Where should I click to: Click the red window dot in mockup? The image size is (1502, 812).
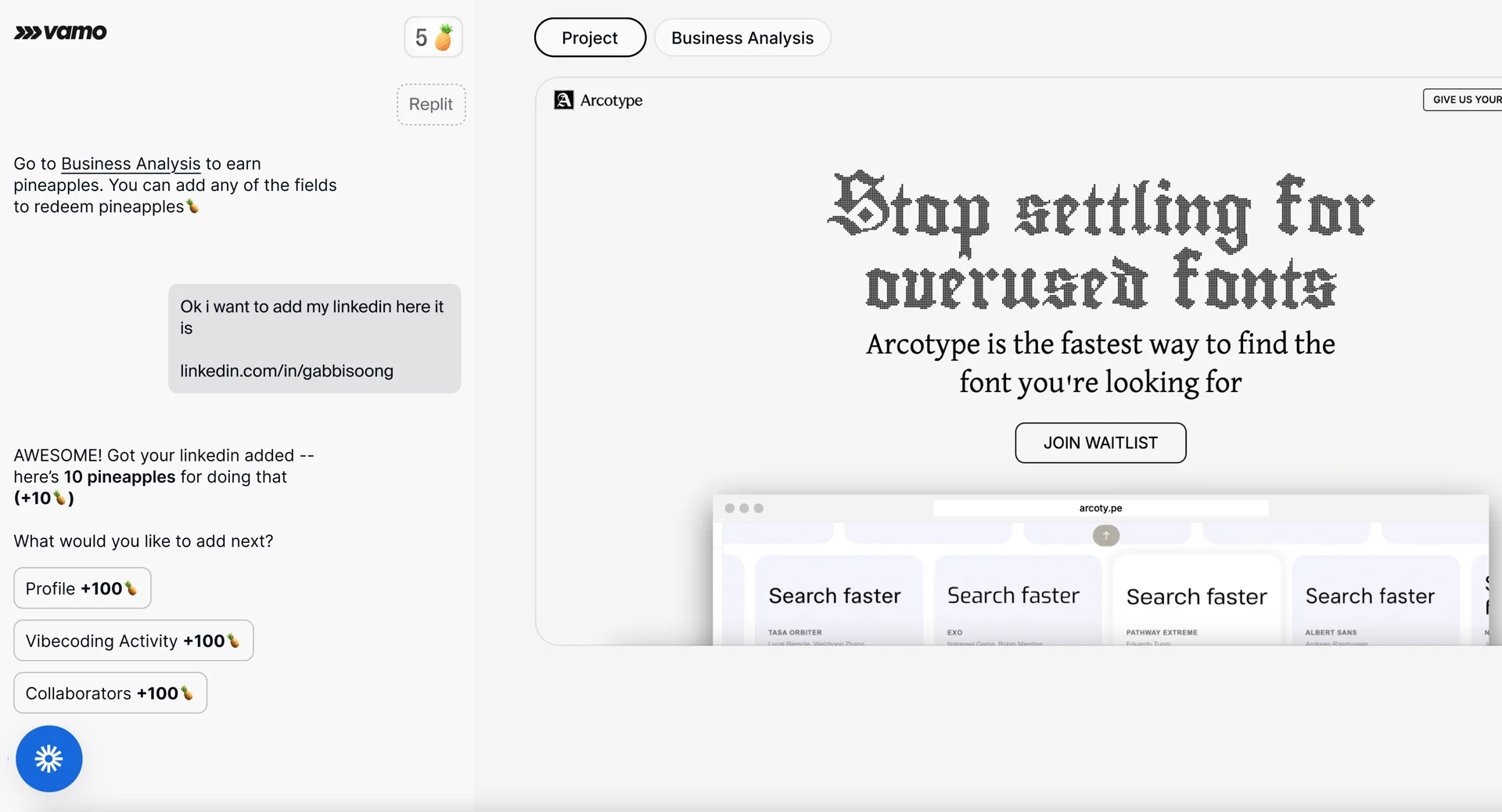(730, 508)
